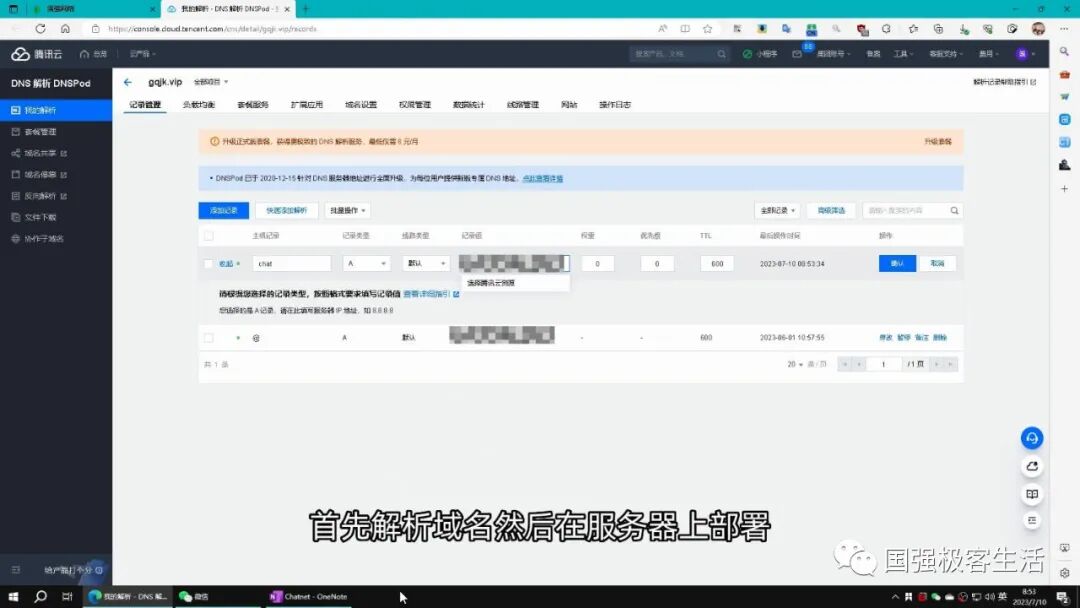Tick the checkbox of the chat record row

[209, 264]
